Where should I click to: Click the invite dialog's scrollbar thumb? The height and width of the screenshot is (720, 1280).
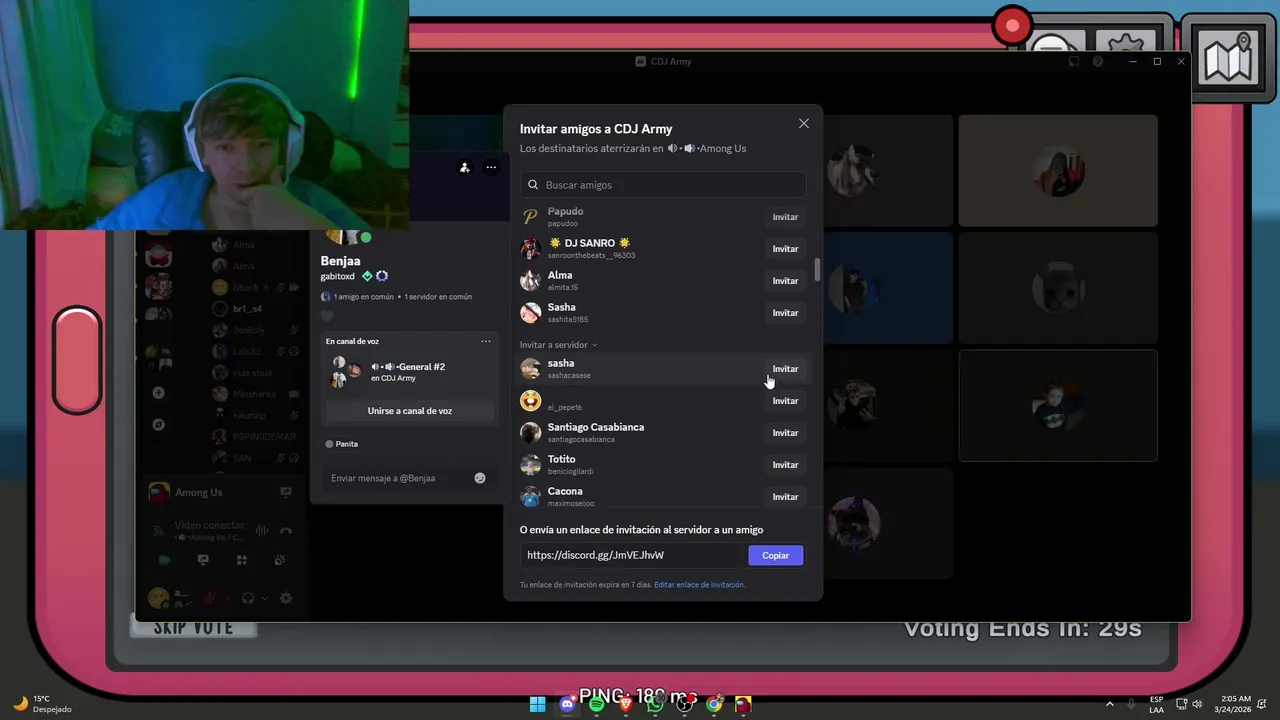pyautogui.click(x=817, y=270)
